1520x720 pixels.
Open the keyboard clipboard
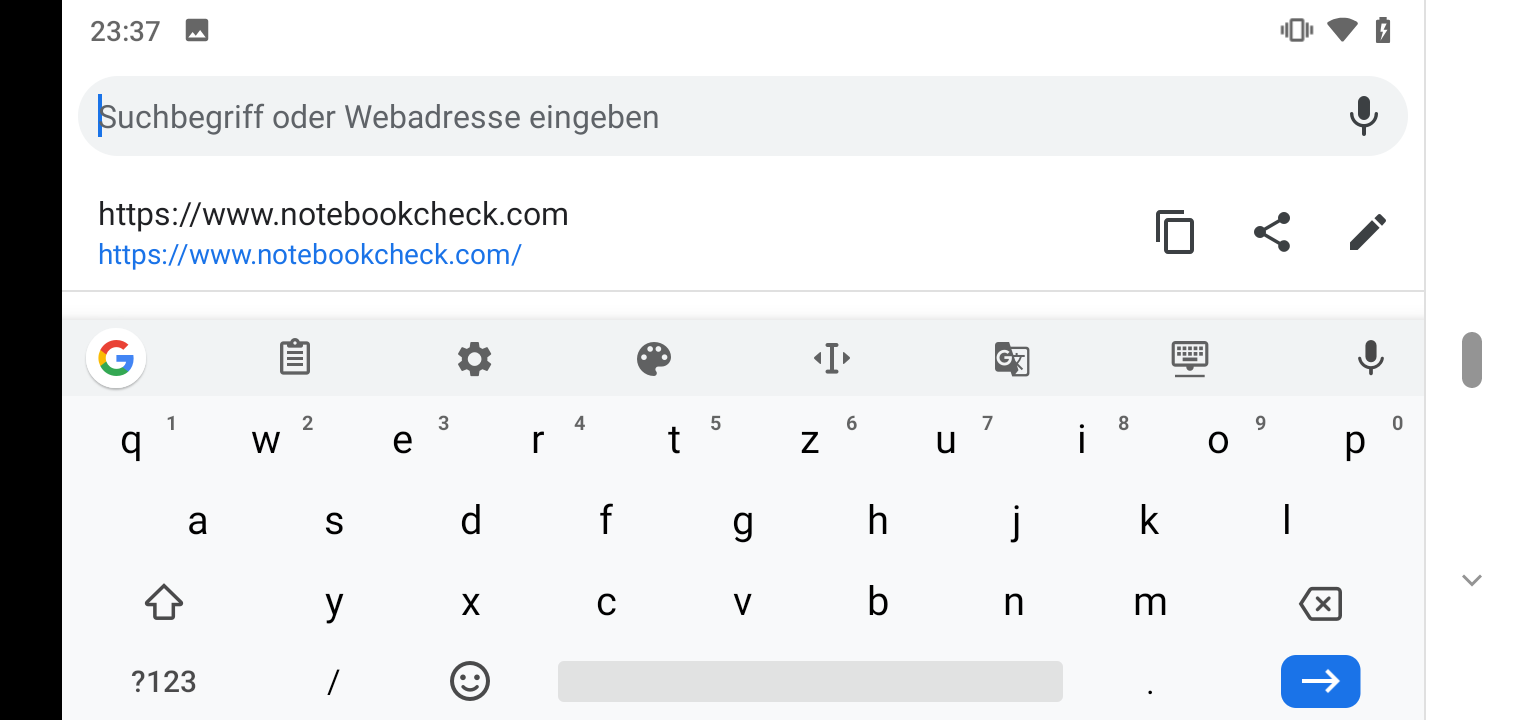(295, 358)
